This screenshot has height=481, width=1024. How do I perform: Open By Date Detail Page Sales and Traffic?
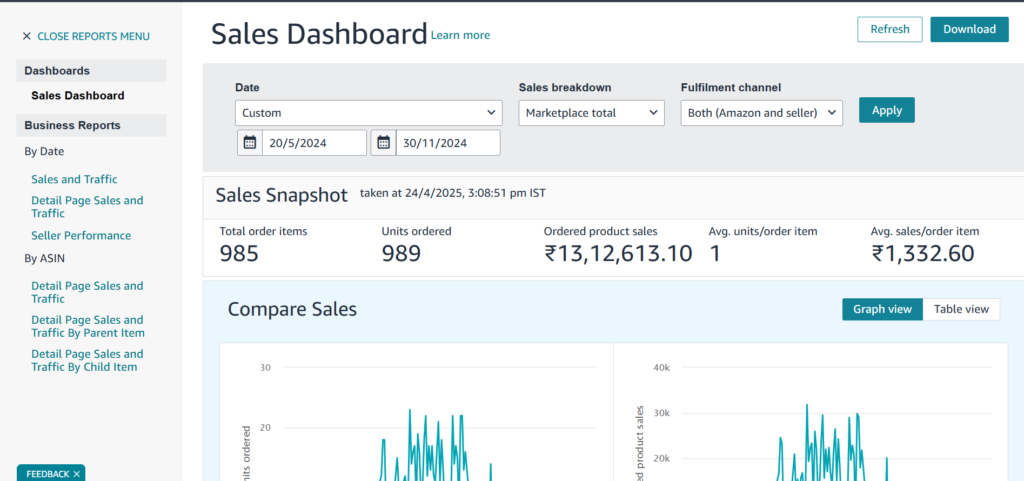coord(87,207)
